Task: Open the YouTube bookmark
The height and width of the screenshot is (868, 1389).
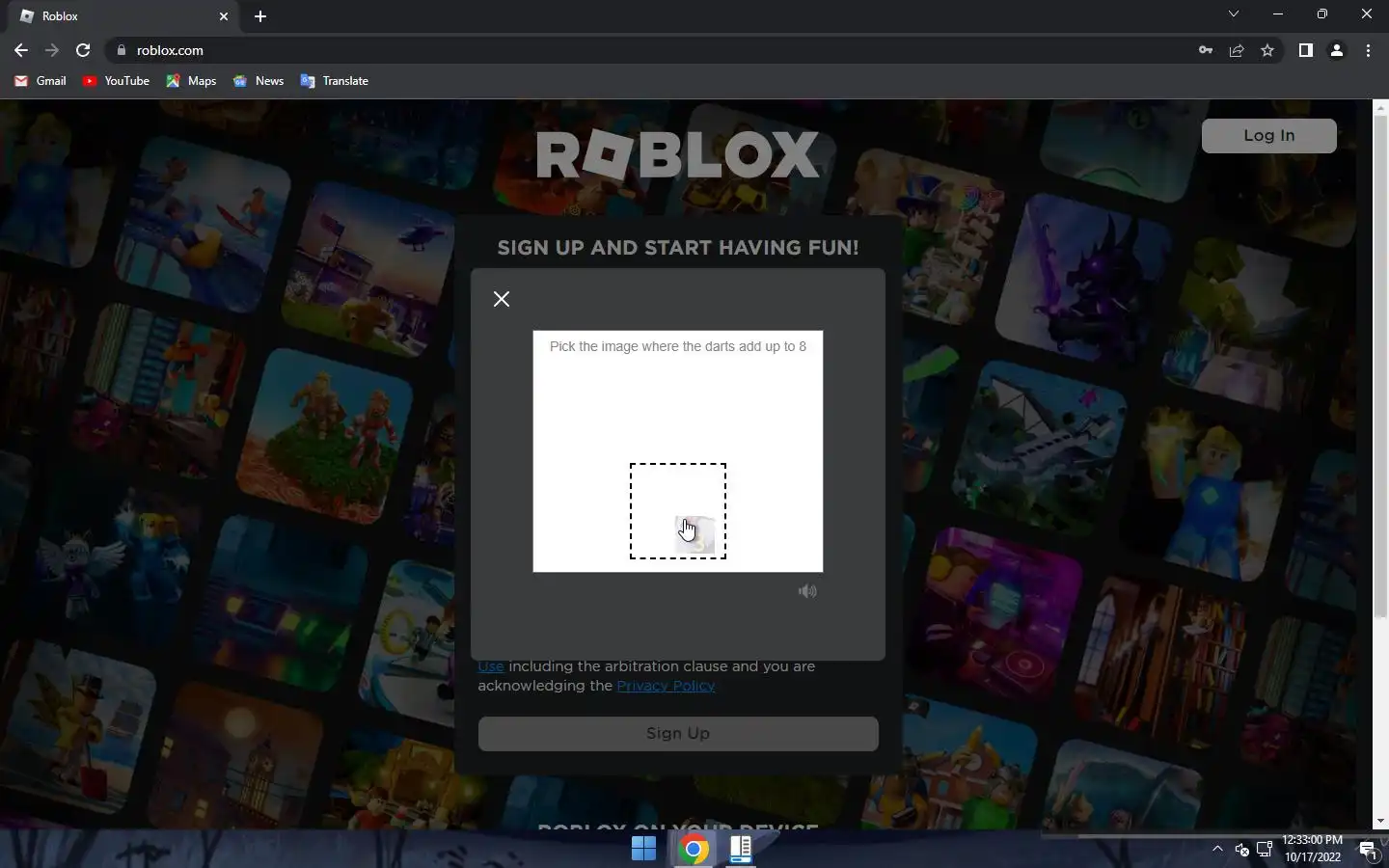Action: pos(116,81)
